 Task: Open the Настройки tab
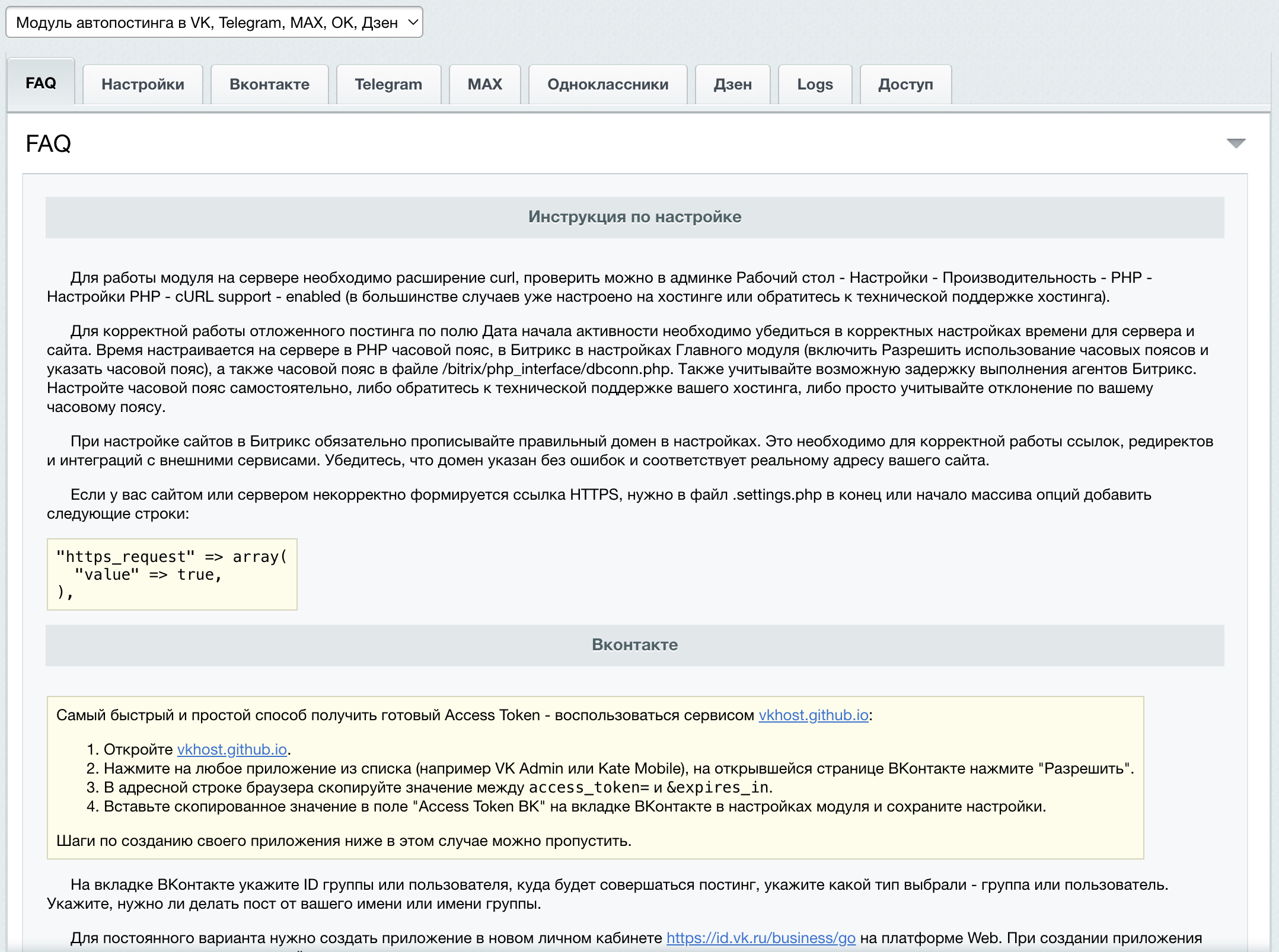[143, 84]
